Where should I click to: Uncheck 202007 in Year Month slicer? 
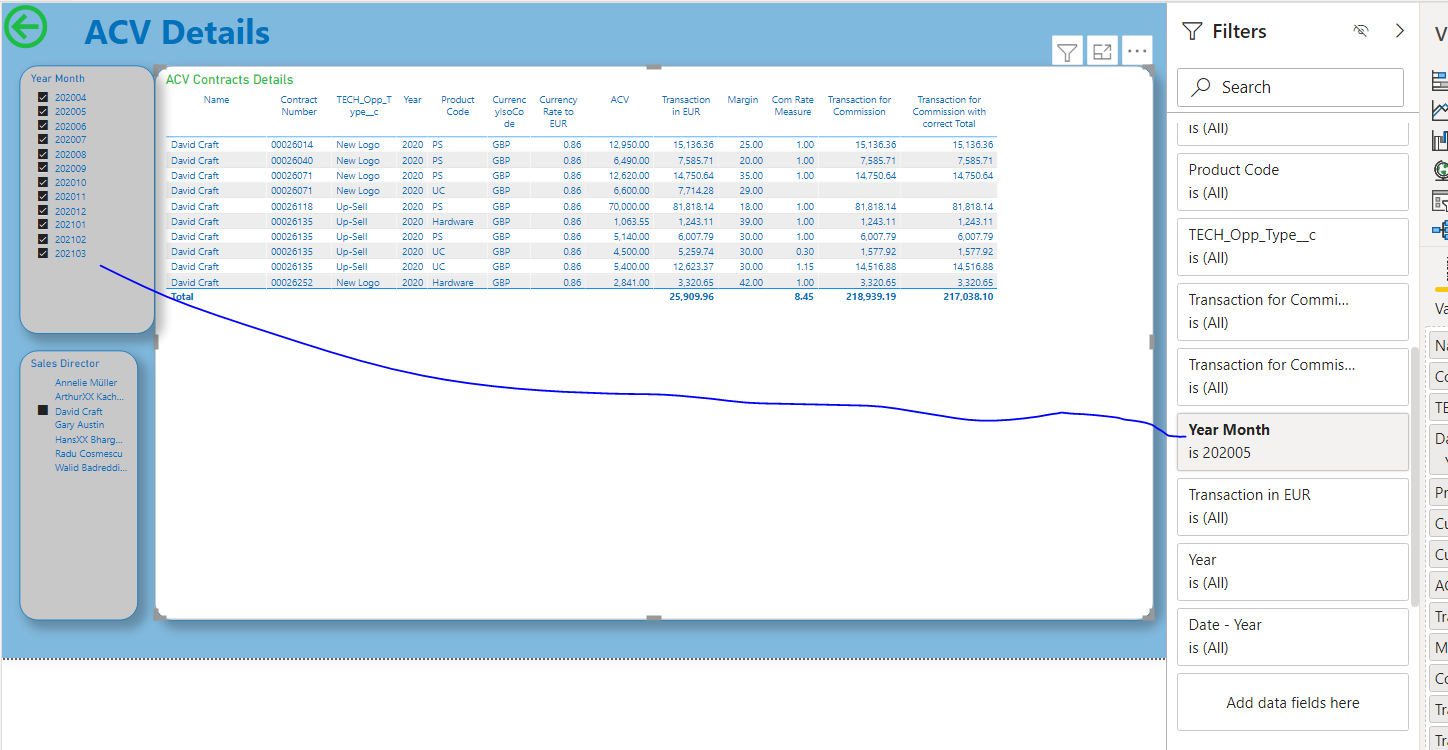tap(43, 140)
